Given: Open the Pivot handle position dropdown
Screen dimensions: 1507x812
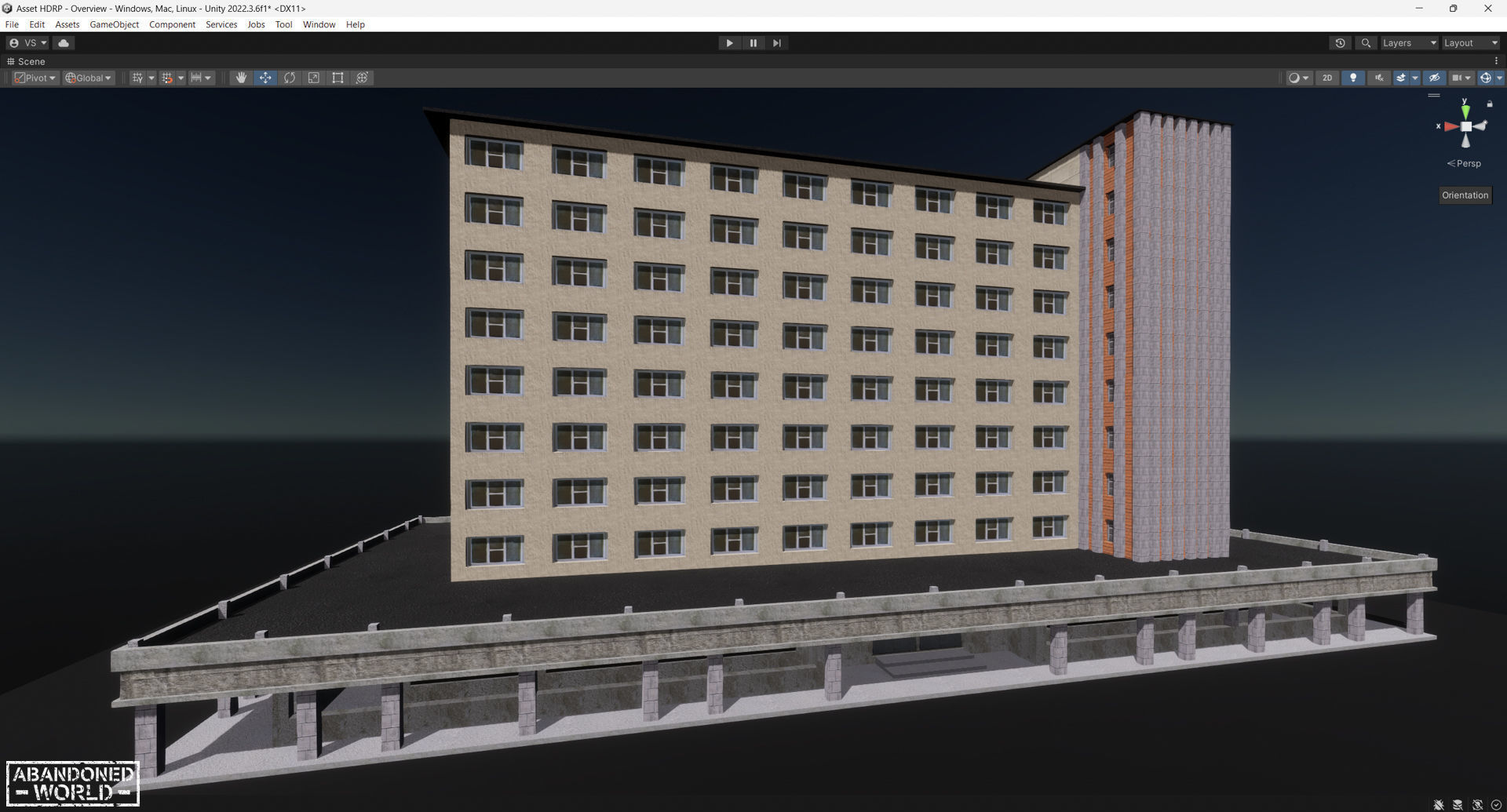Looking at the screenshot, I should click(x=35, y=78).
